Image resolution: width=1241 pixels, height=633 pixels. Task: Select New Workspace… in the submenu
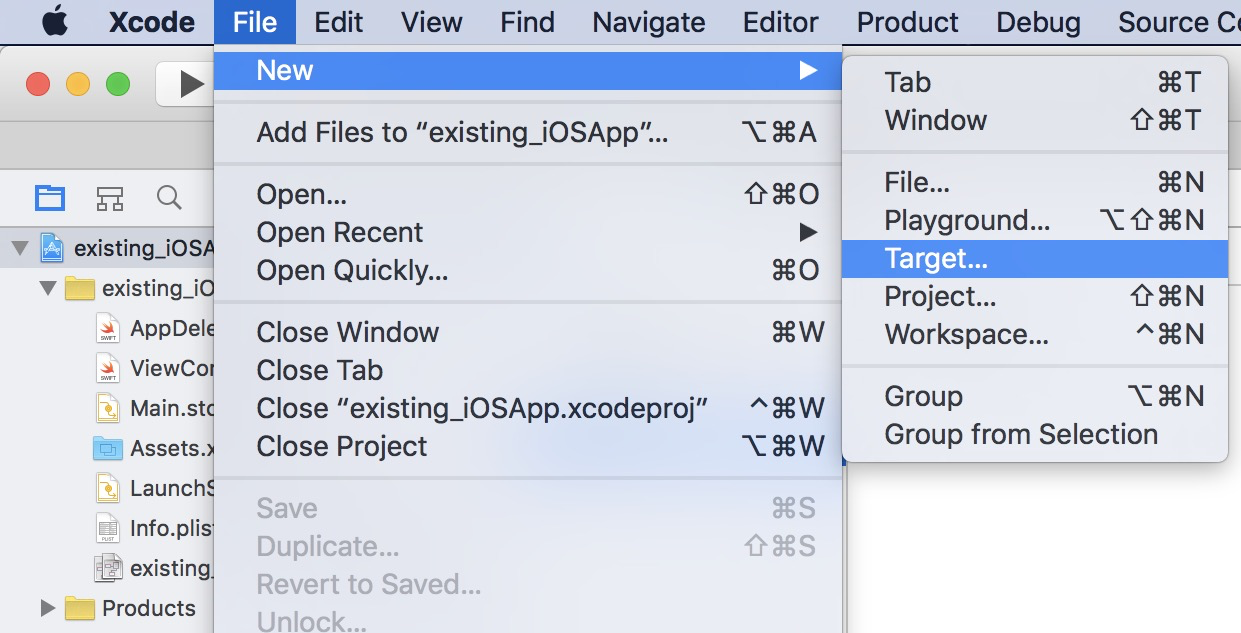point(1035,334)
